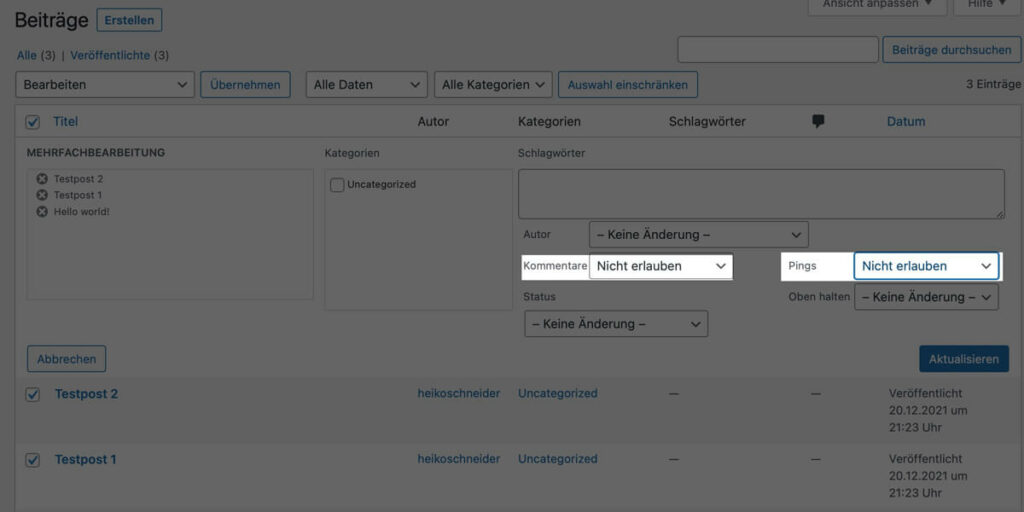Sort posts by the comments bubble column
Viewport: 1024px width, 512px height.
pos(818,121)
